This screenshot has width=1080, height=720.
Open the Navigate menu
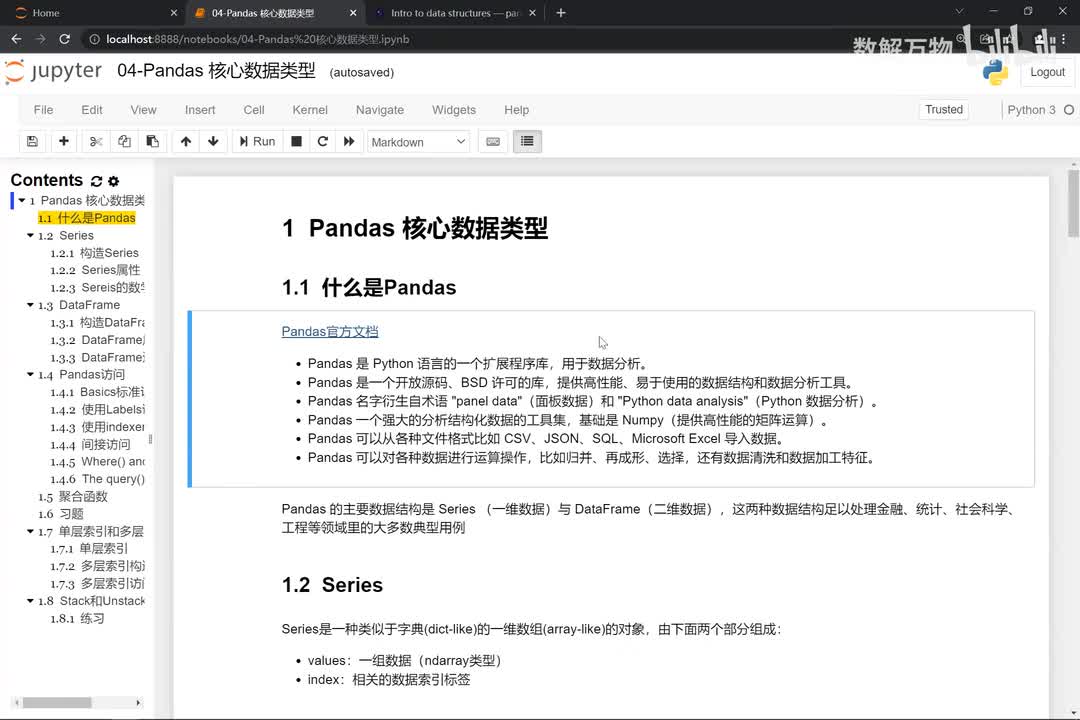pyautogui.click(x=380, y=110)
